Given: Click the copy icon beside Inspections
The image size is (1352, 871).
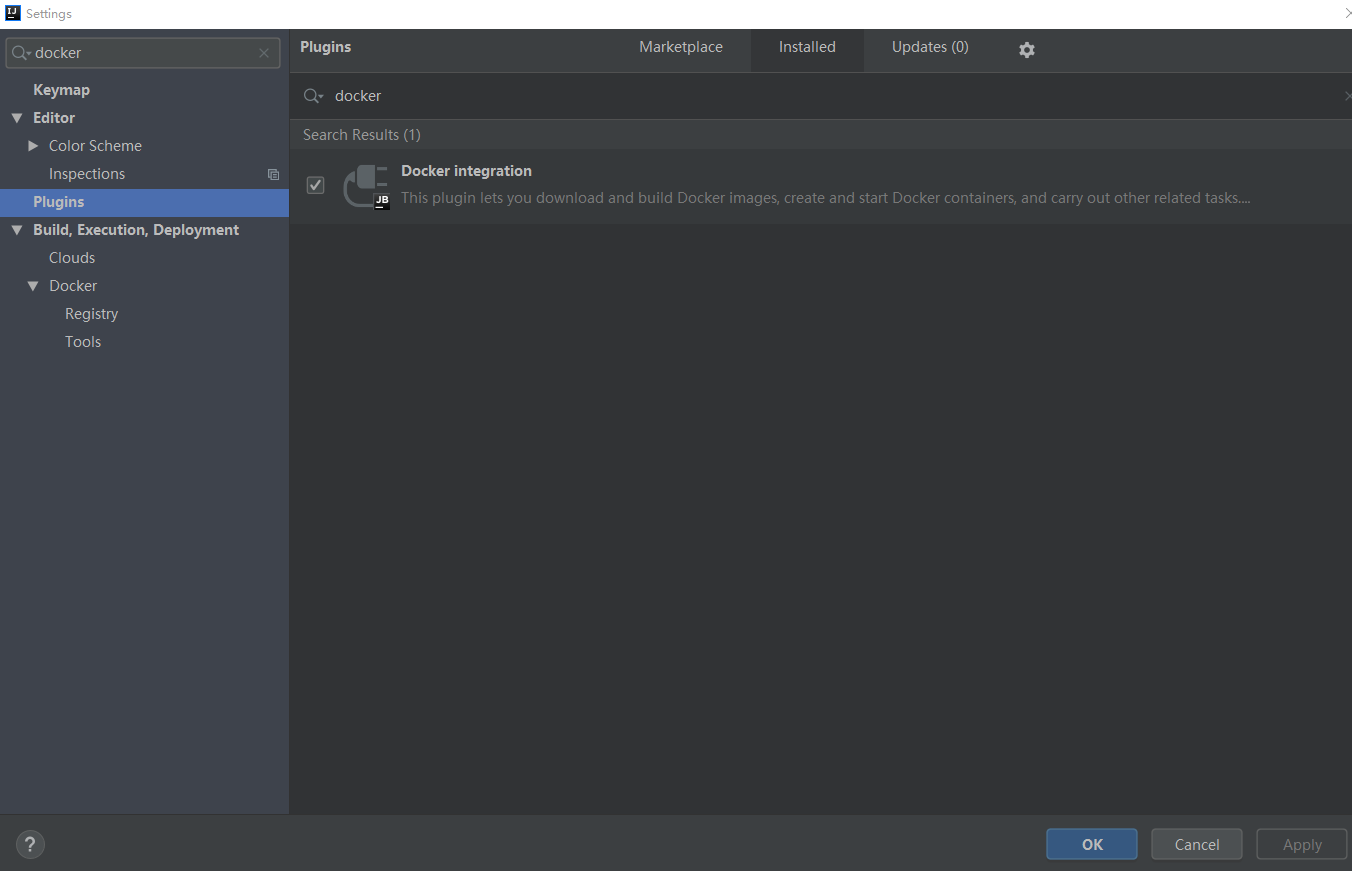Looking at the screenshot, I should [273, 174].
